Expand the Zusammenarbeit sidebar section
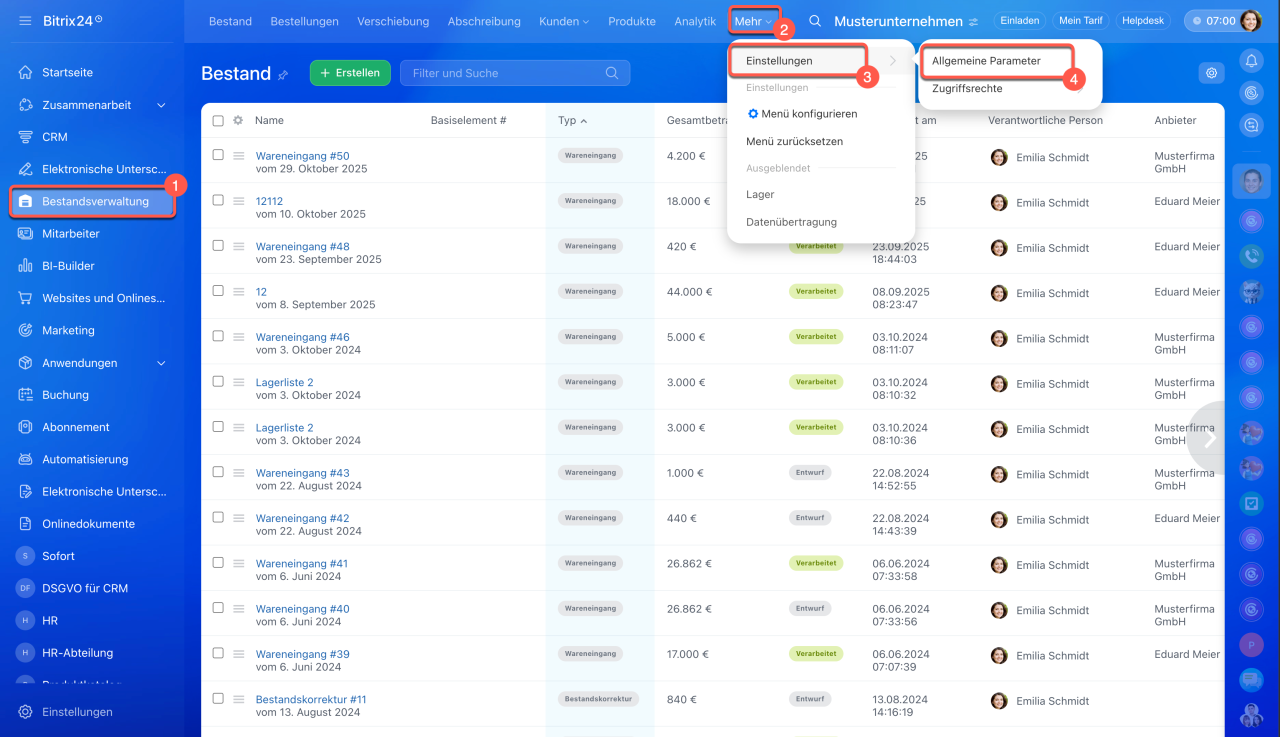The image size is (1280, 737). (x=161, y=105)
